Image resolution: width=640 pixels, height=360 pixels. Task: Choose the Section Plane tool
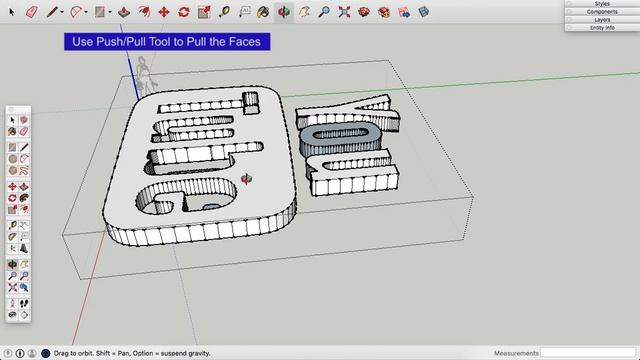click(24, 315)
